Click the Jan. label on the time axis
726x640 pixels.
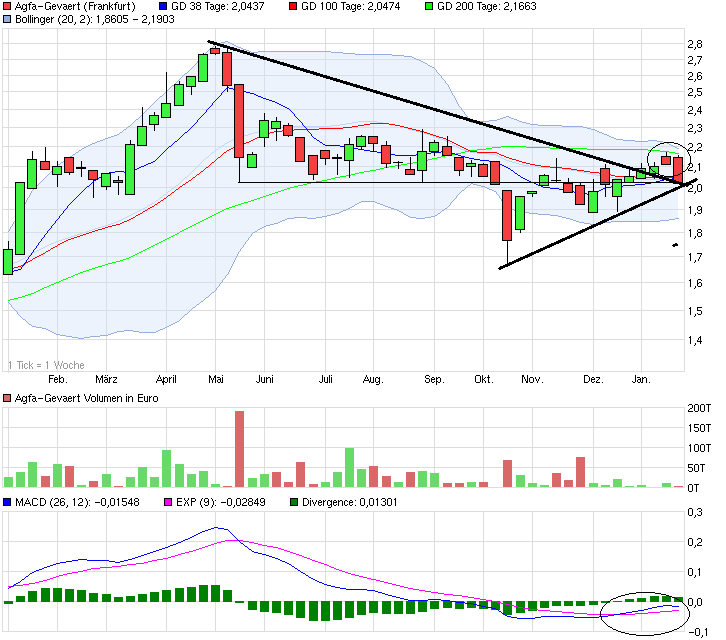(x=643, y=380)
